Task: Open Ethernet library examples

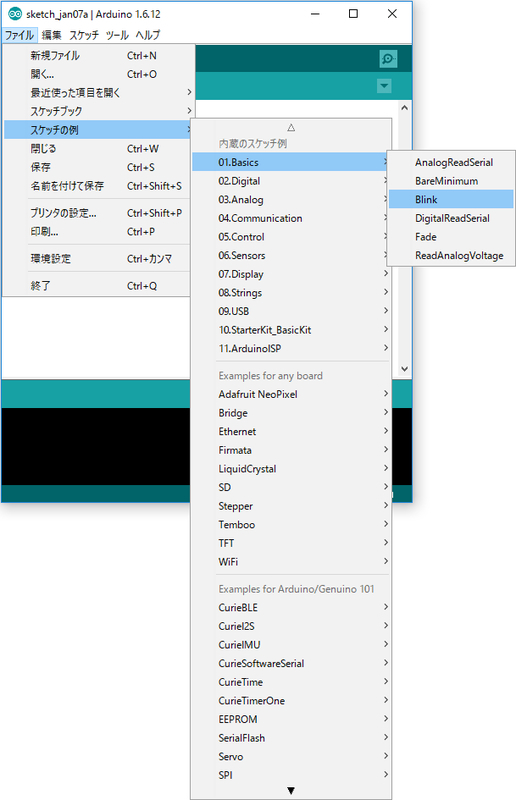Action: coord(291,431)
